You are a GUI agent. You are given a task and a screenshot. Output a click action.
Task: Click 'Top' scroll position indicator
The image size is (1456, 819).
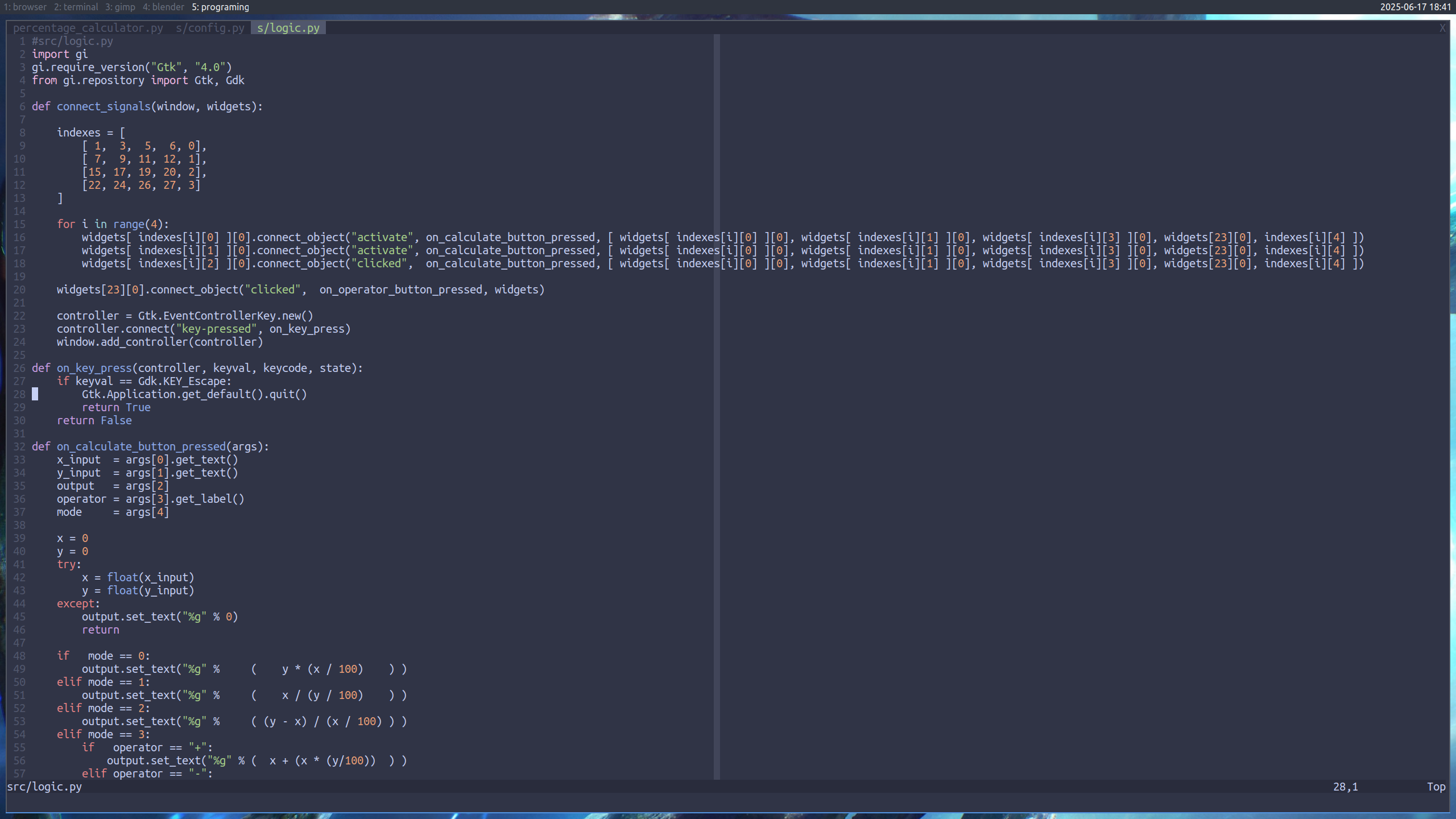(1436, 787)
